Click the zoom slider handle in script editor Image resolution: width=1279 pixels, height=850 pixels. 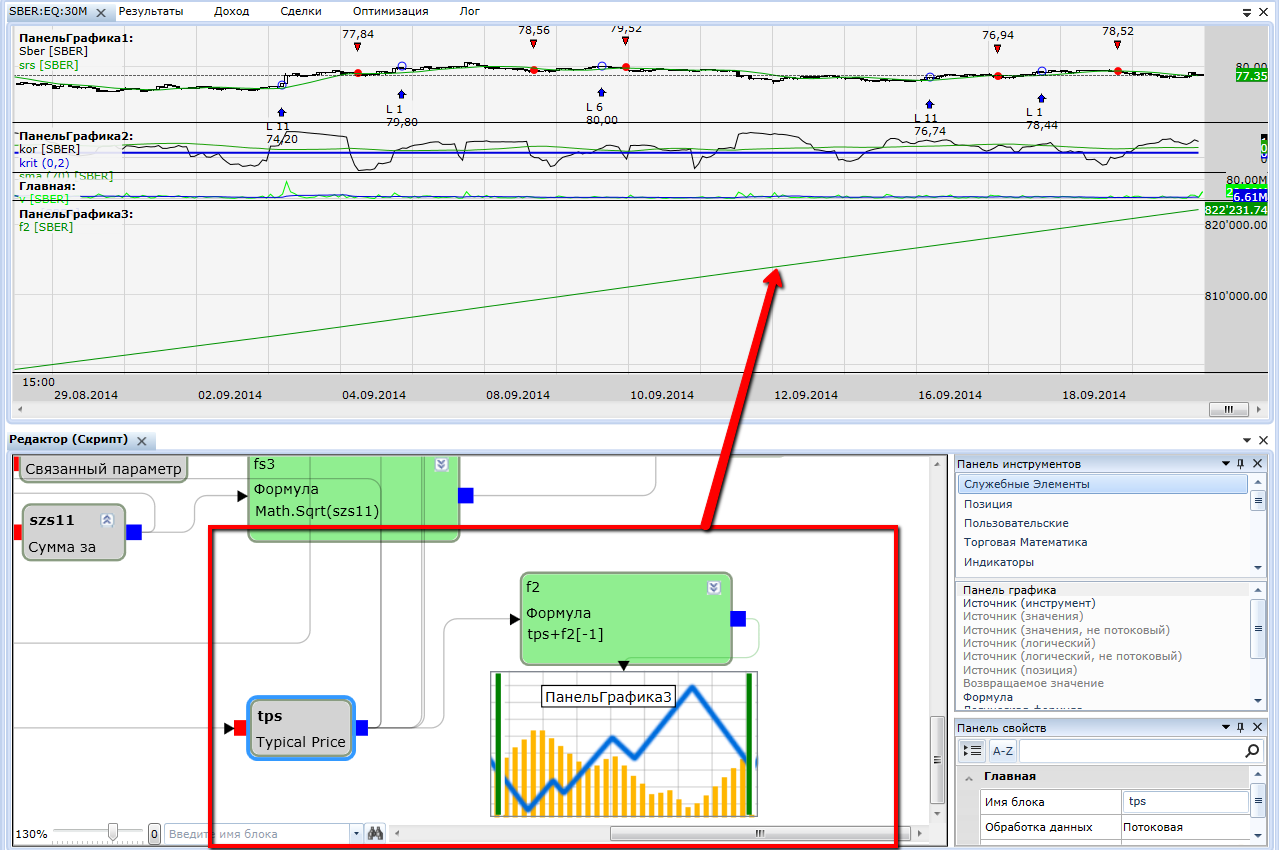(113, 832)
